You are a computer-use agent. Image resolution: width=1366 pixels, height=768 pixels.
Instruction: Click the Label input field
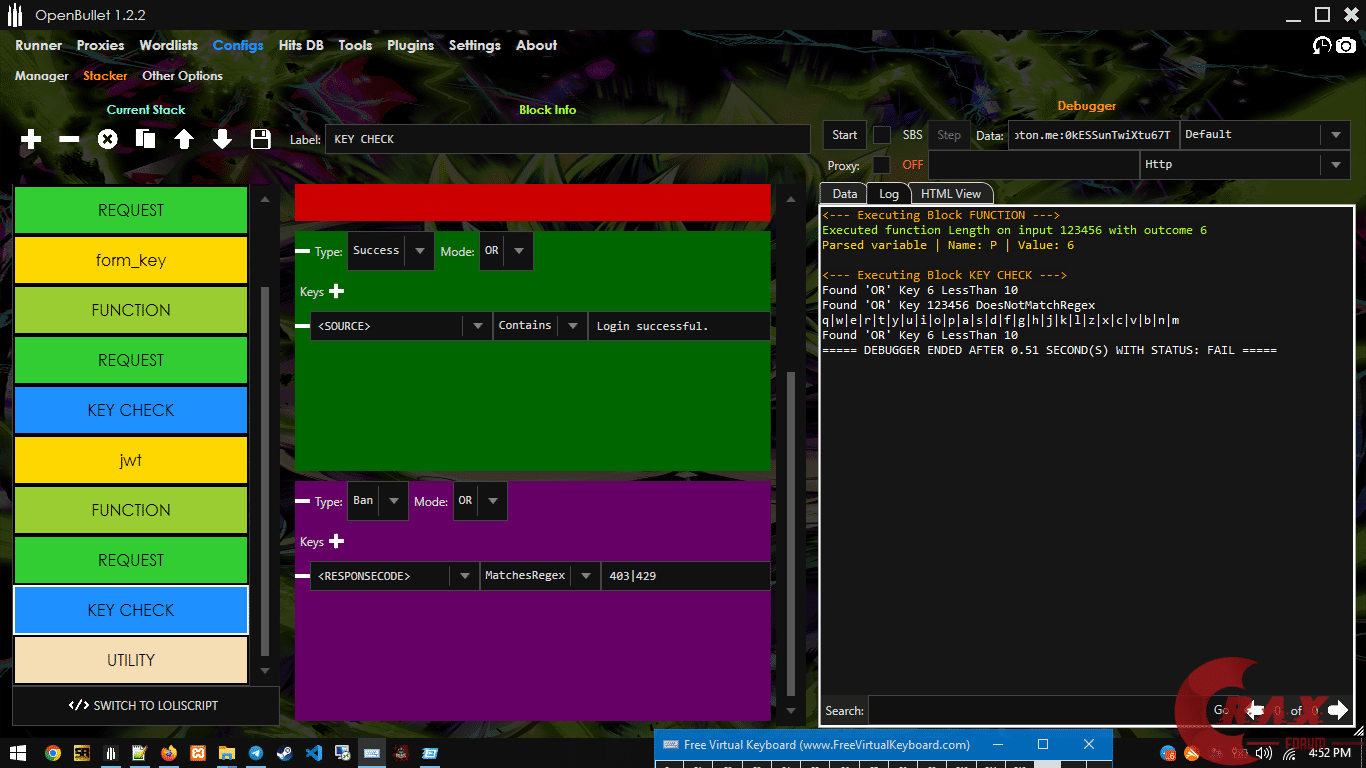(567, 139)
